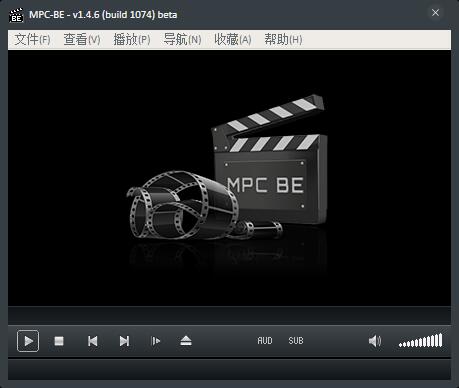The width and height of the screenshot is (459, 388).
Task: Open the 文件(F) menu
Action: point(32,40)
